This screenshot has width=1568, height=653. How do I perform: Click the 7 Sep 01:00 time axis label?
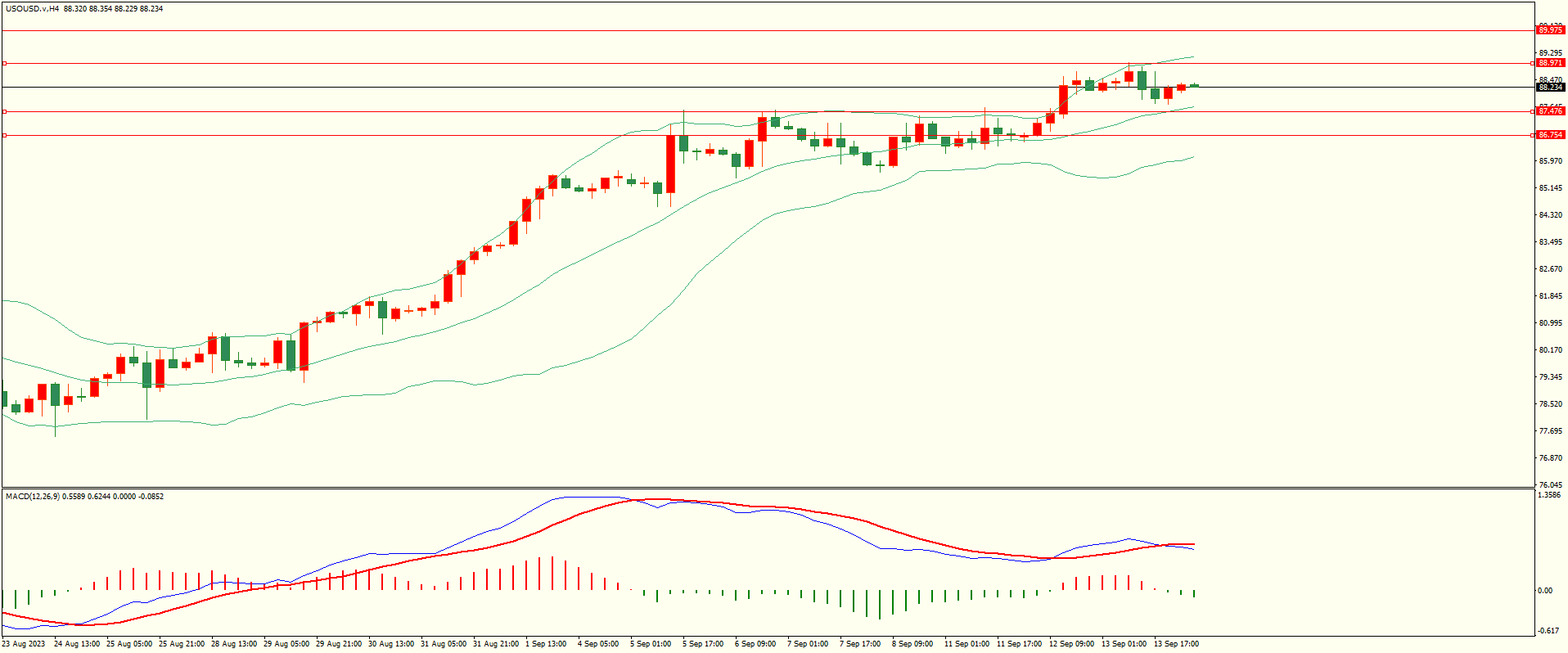click(x=808, y=644)
